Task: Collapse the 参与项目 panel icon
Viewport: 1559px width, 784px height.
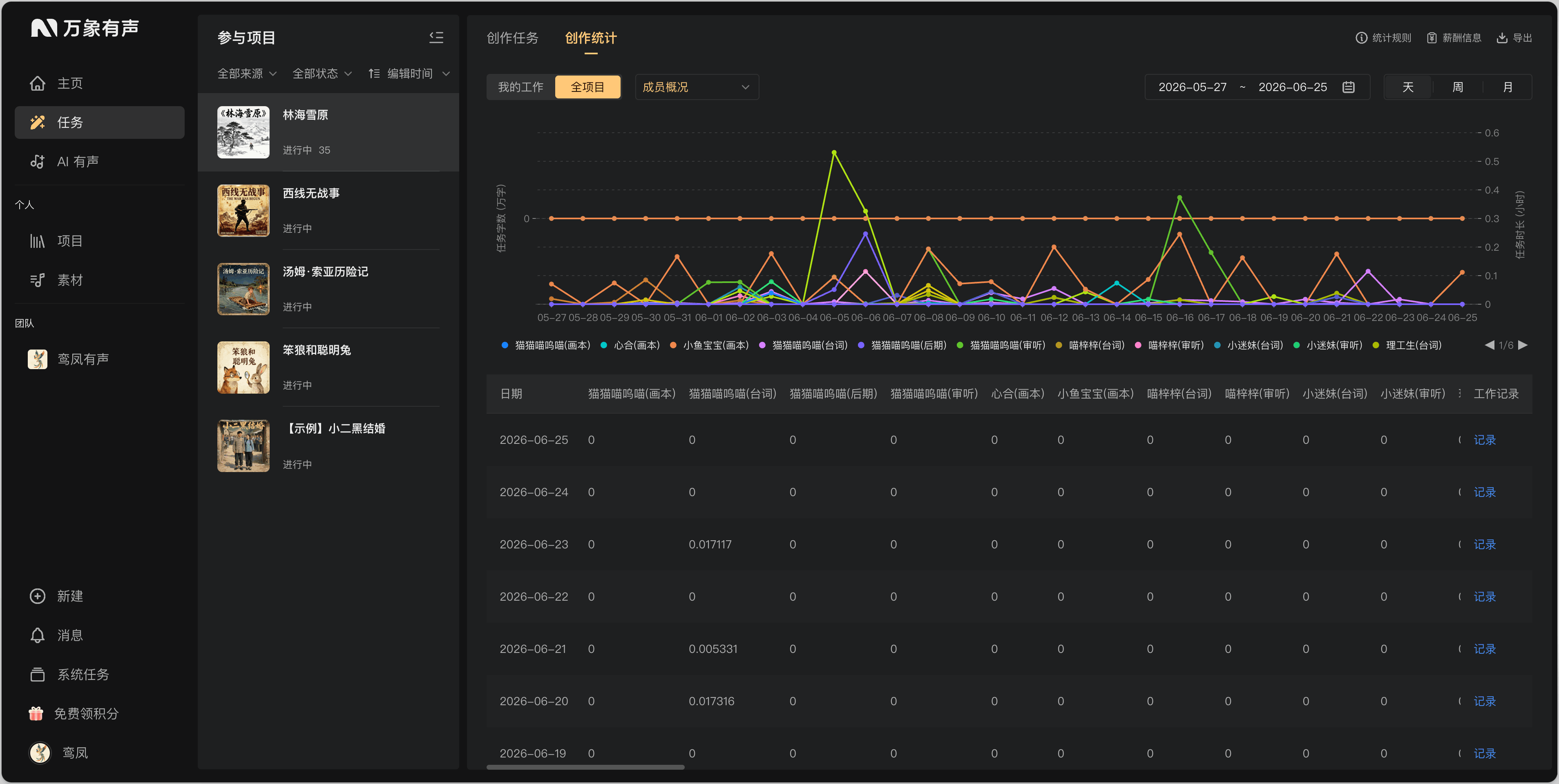Action: (x=436, y=38)
